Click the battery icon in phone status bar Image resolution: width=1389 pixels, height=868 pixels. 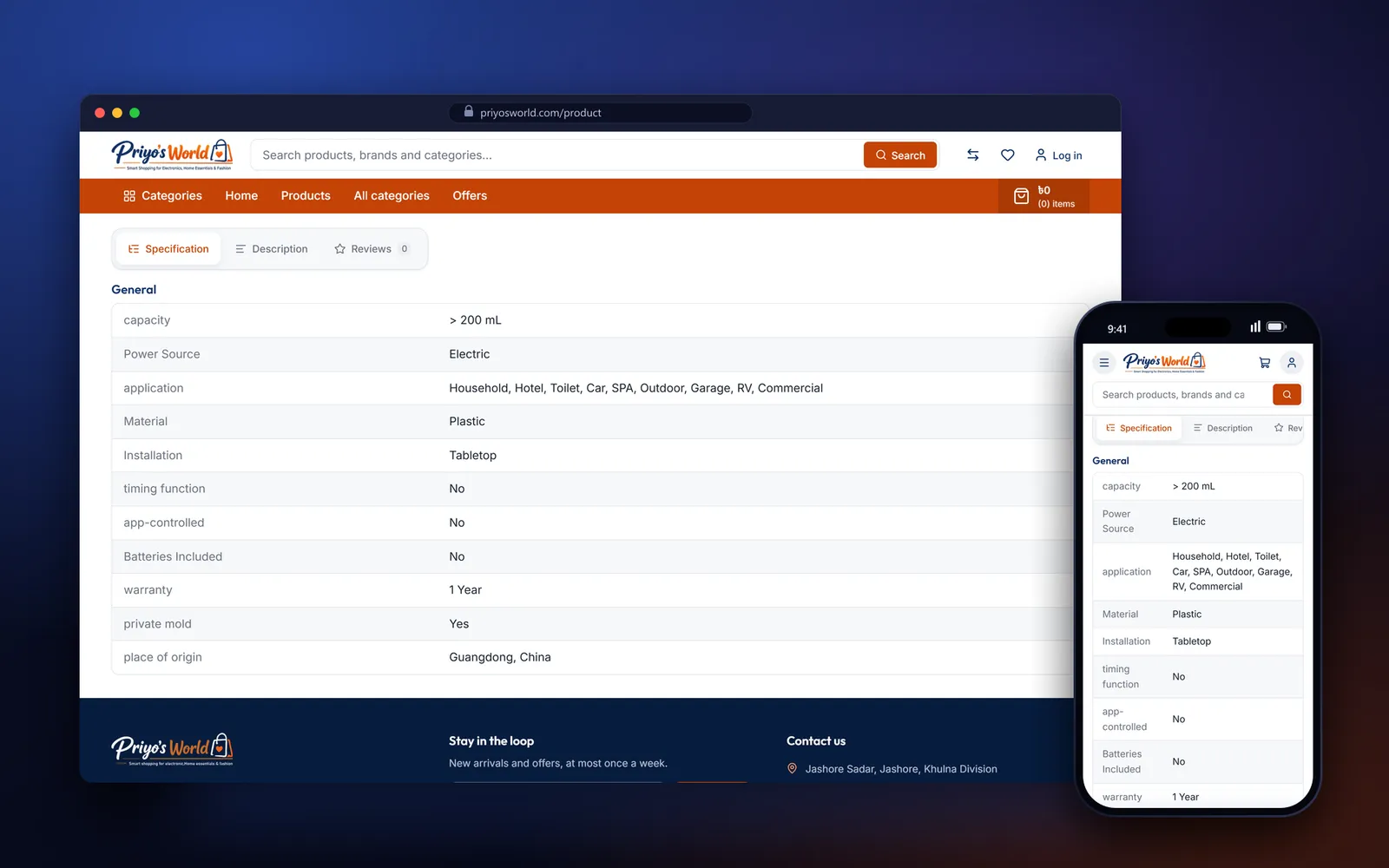1276,327
